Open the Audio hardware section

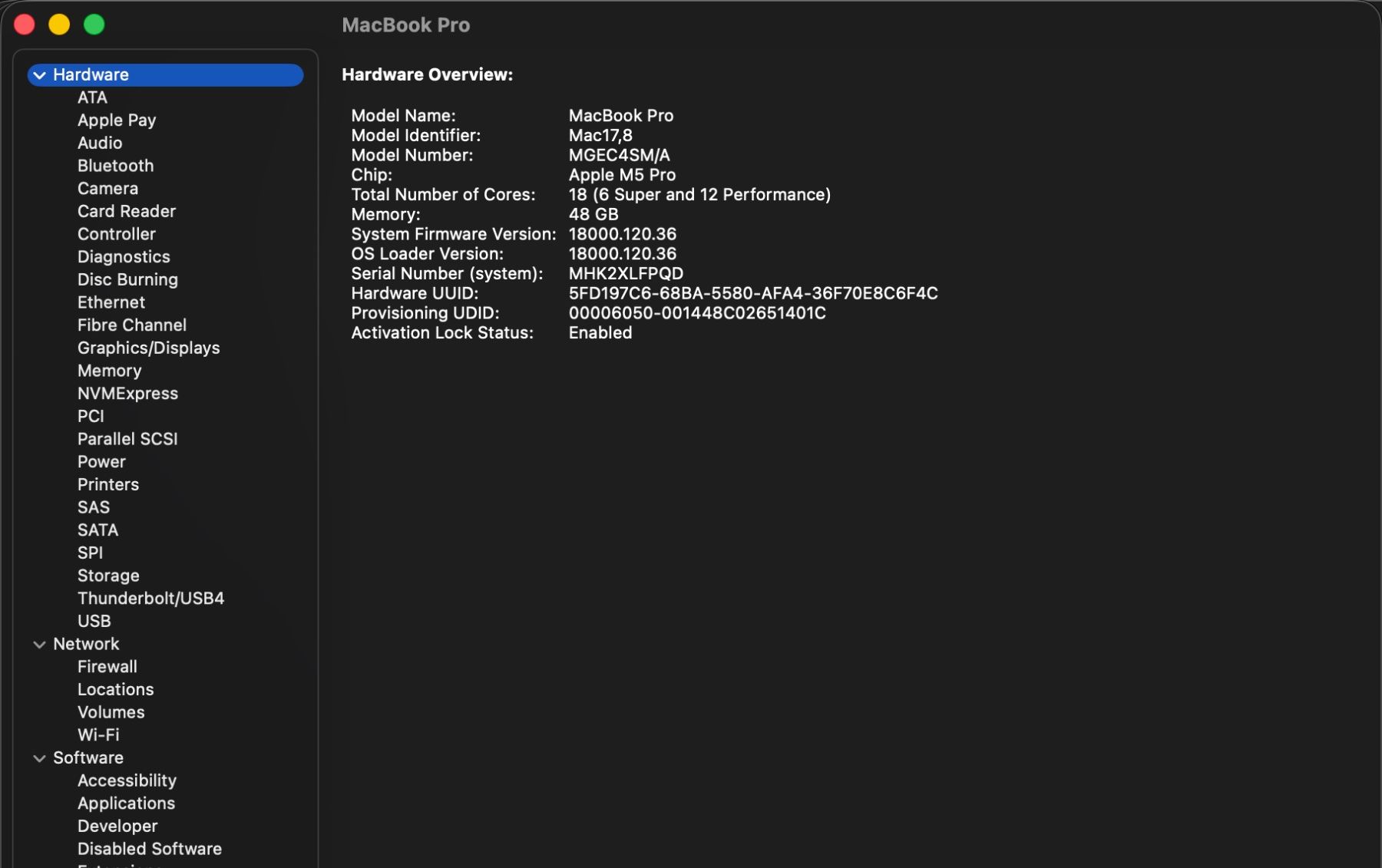pyautogui.click(x=100, y=143)
